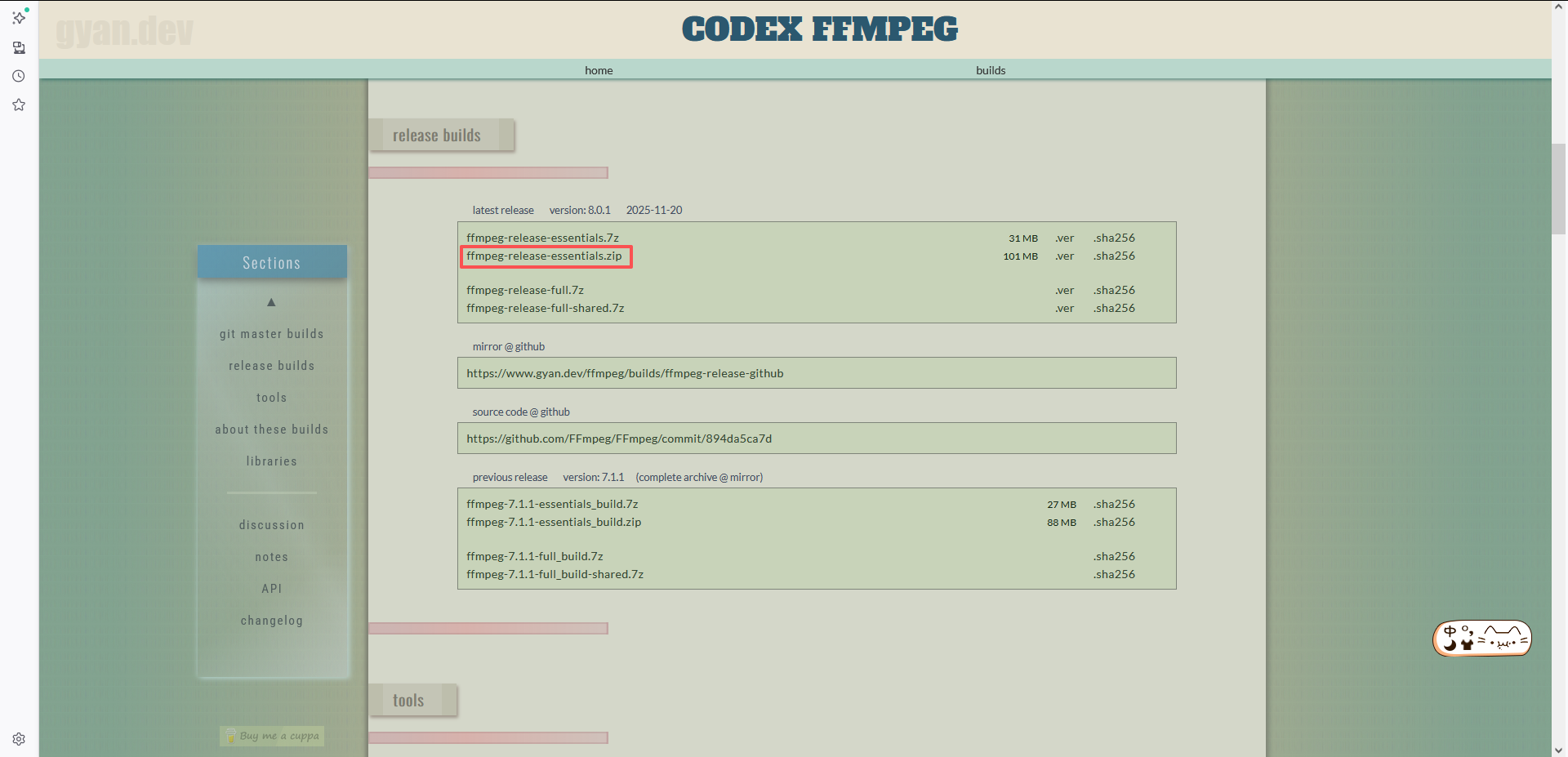Toggle punctuation mode on input method bar
The image size is (1568, 757).
click(1468, 630)
